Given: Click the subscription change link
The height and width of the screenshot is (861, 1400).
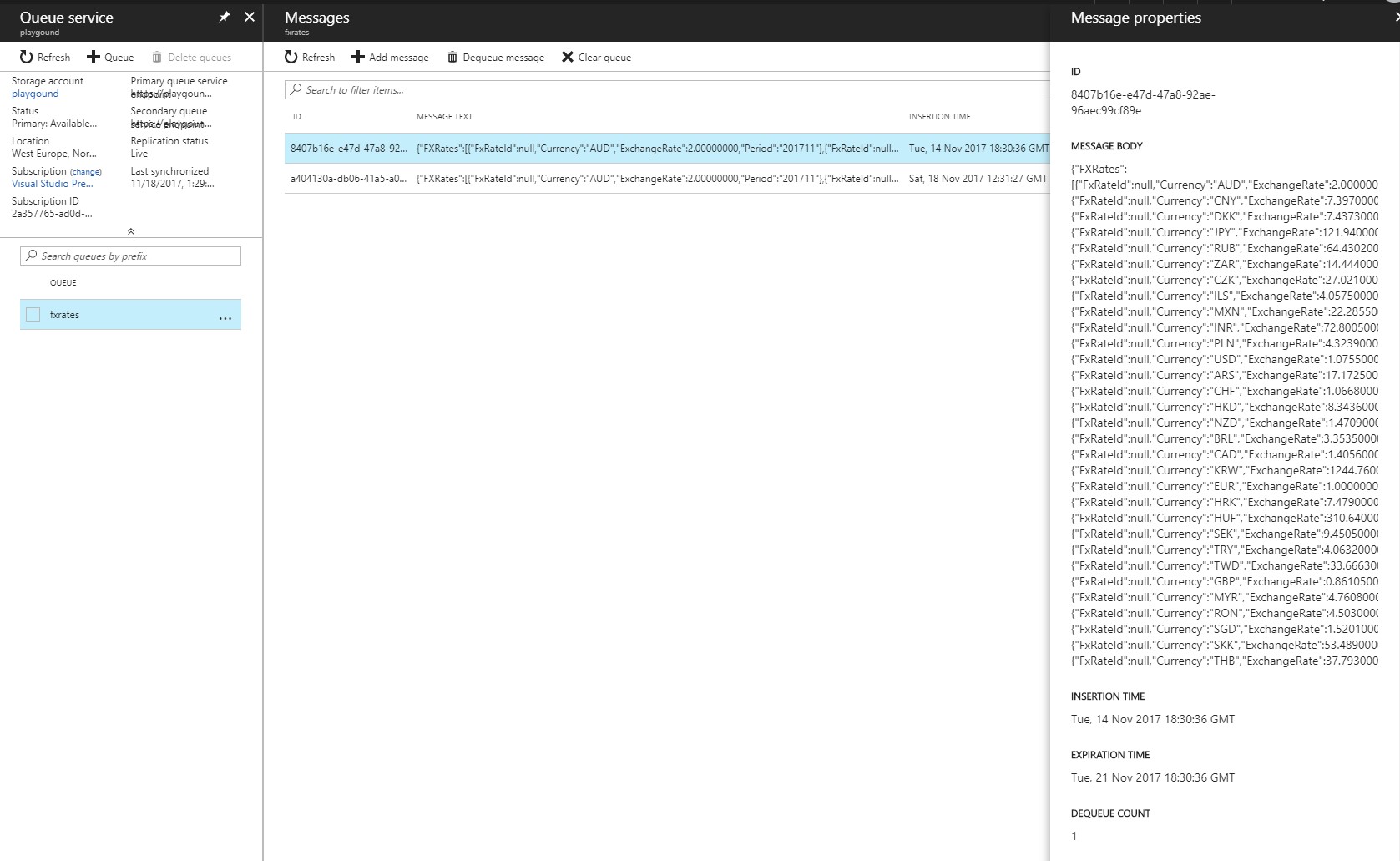Looking at the screenshot, I should [85, 171].
